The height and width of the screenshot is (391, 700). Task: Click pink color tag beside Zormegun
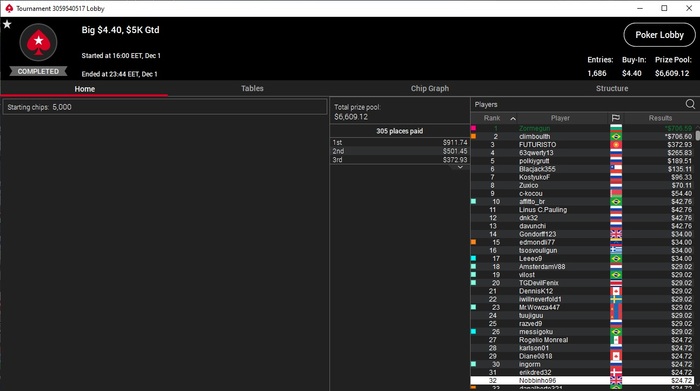pyautogui.click(x=473, y=128)
